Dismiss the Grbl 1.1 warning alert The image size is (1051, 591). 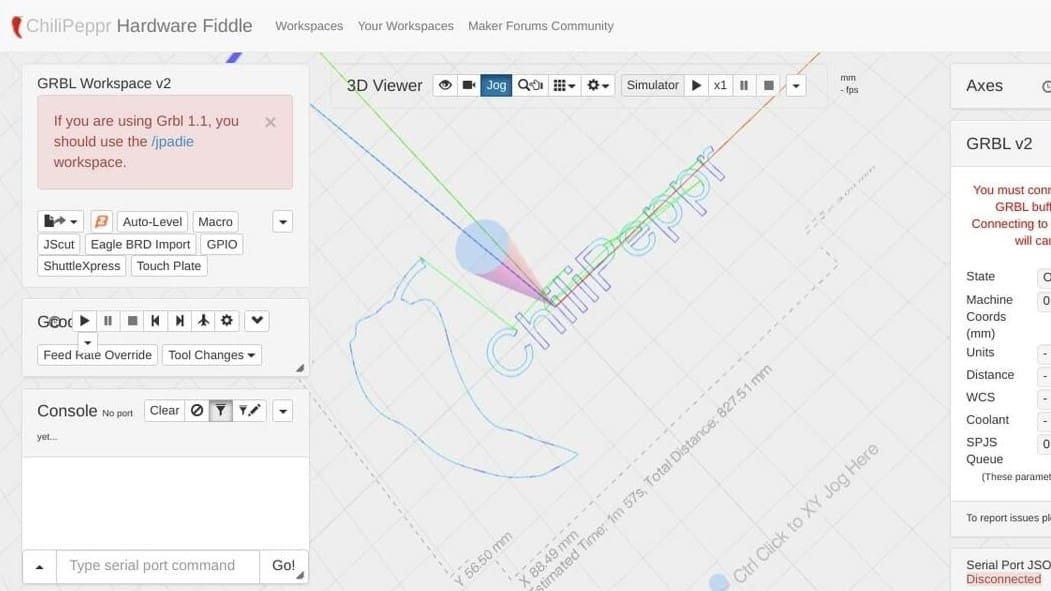(x=270, y=122)
